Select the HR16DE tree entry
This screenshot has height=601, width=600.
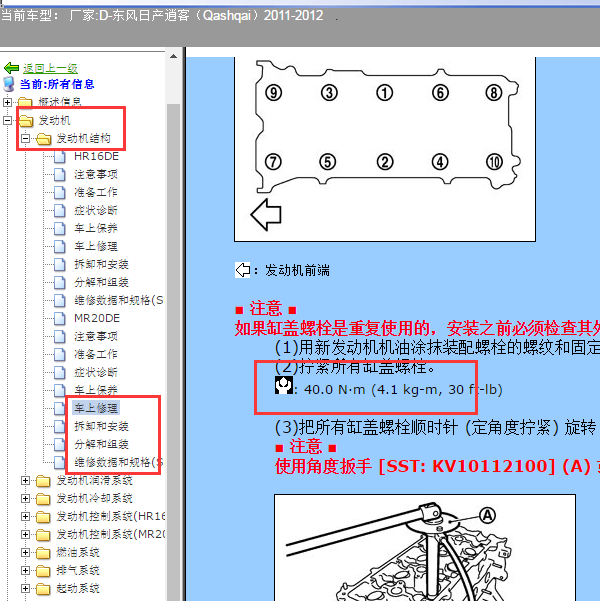point(96,156)
